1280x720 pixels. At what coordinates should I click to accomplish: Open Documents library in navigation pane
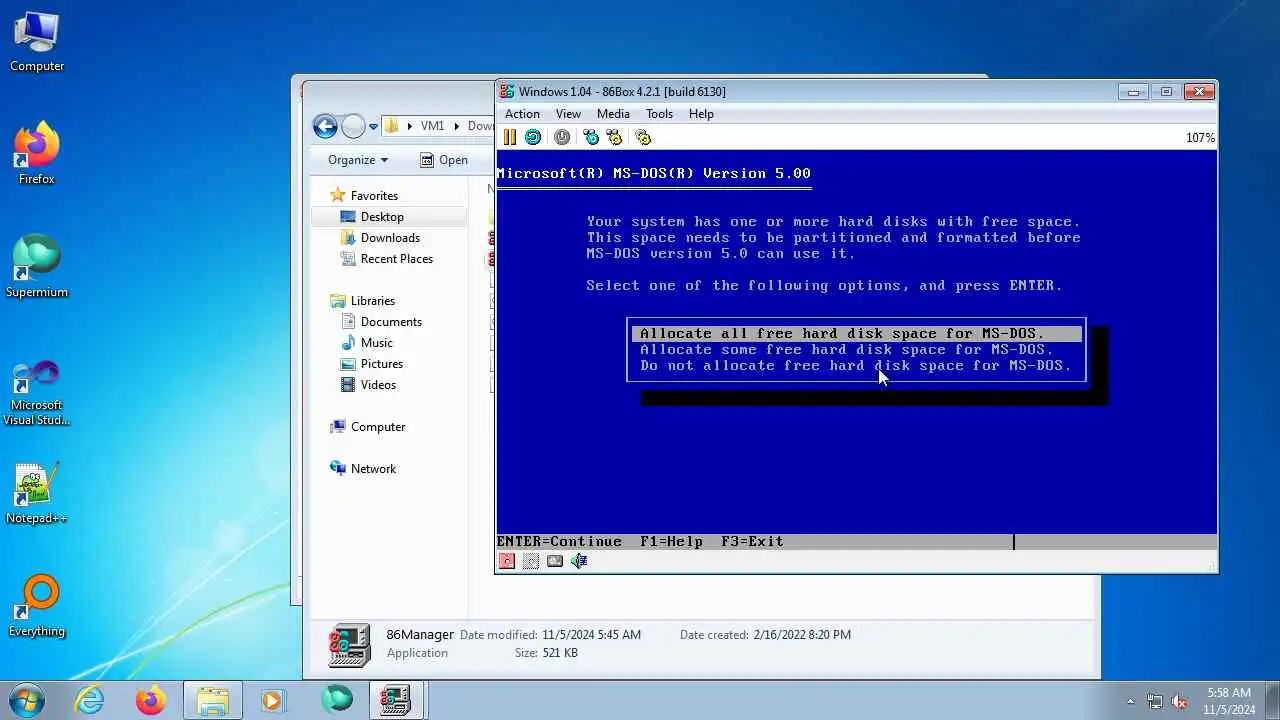point(391,322)
